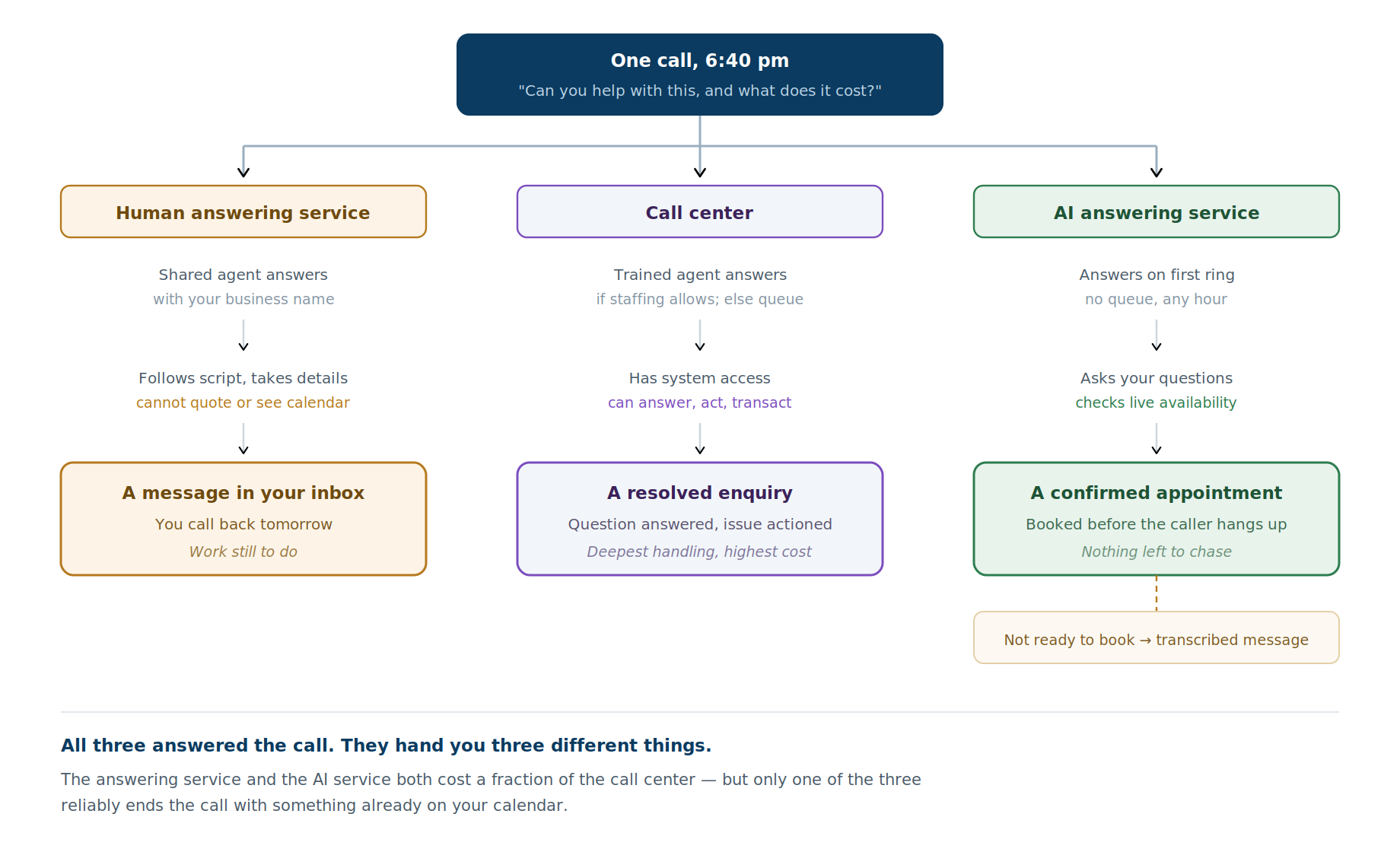Click arrow below 'no queue, any hour'
Viewport: 1400px width, 852px height.
point(1157,335)
